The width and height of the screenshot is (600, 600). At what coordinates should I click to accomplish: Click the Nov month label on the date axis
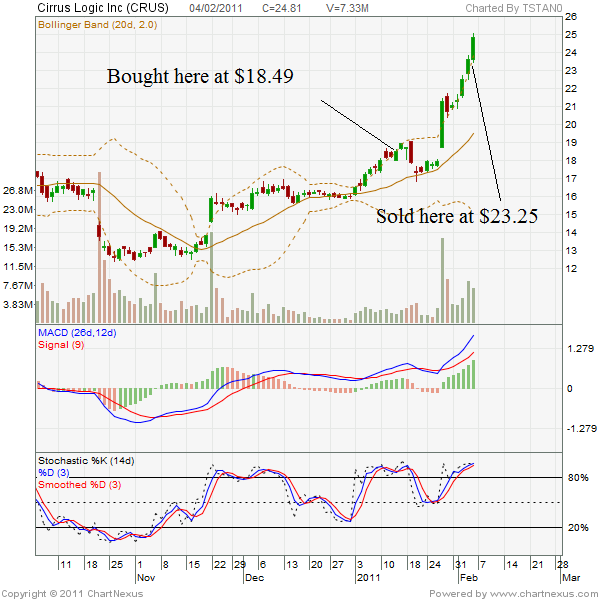point(146,577)
